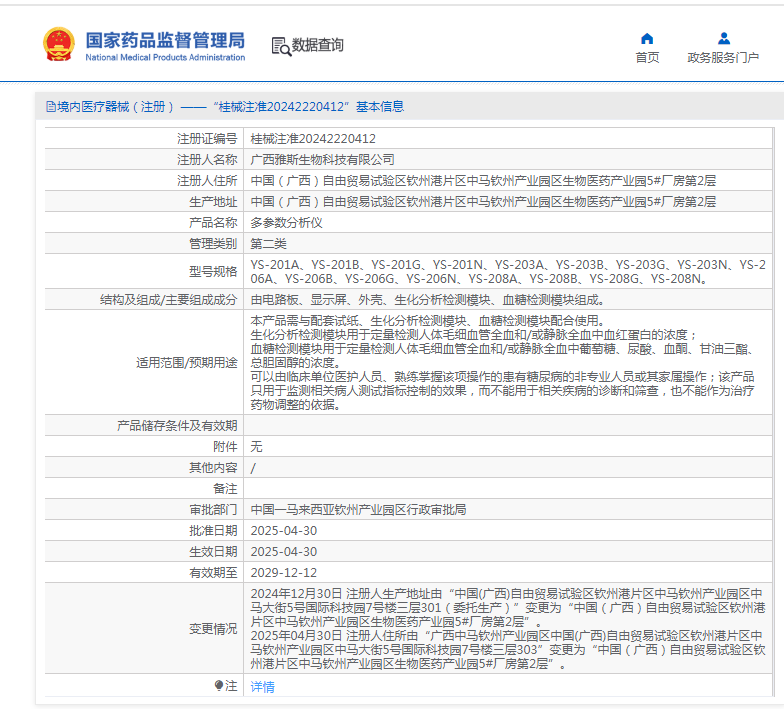The height and width of the screenshot is (709, 784).
Task: Click the 生效日期 value 2025-04-30
Action: click(x=284, y=552)
